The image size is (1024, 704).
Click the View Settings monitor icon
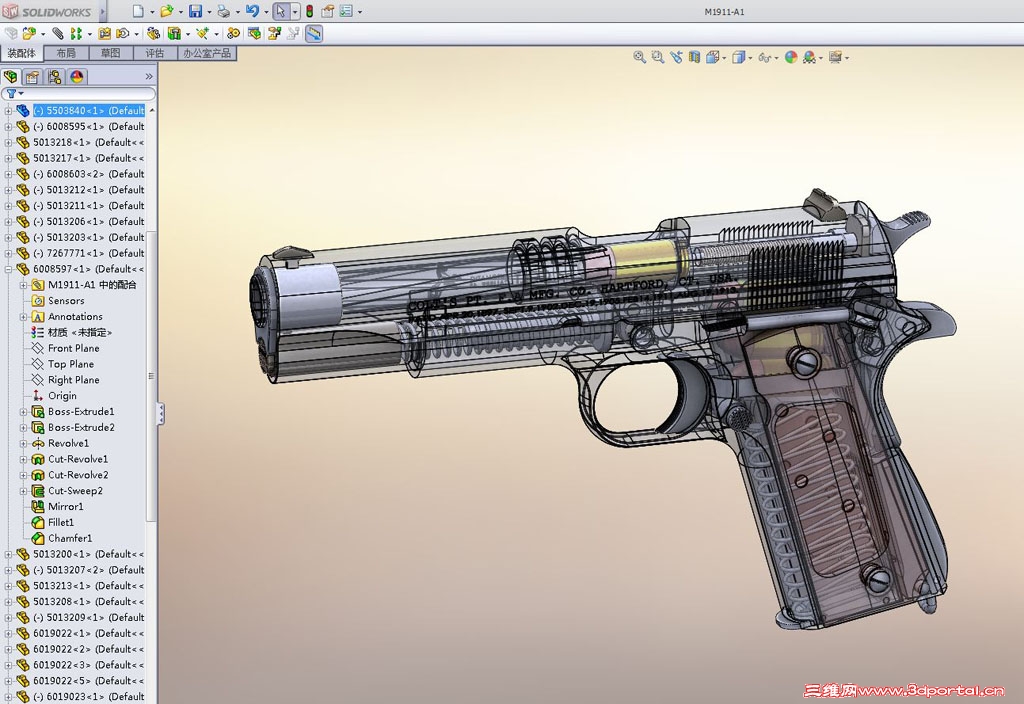point(835,57)
